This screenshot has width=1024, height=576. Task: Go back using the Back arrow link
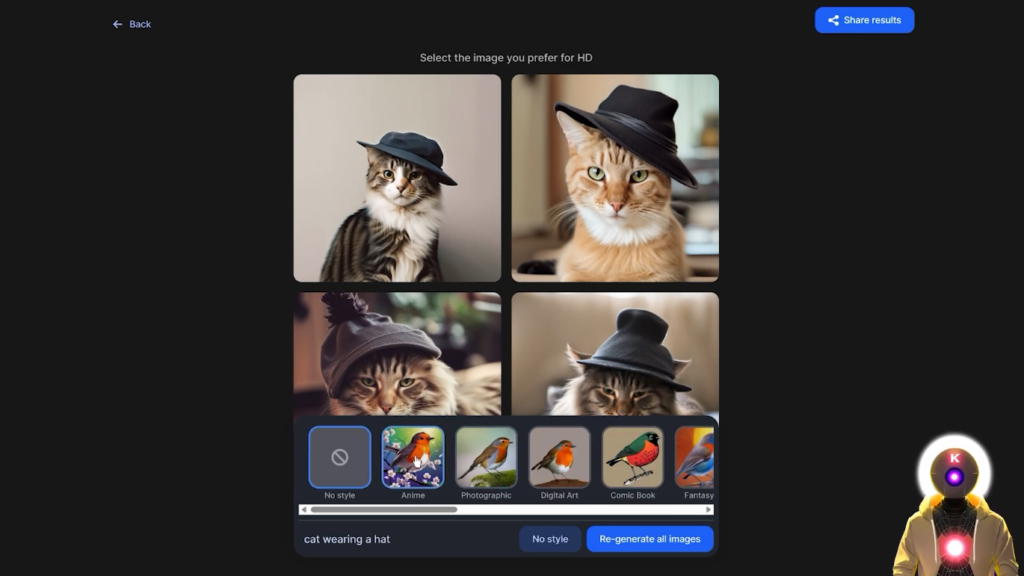pos(131,24)
